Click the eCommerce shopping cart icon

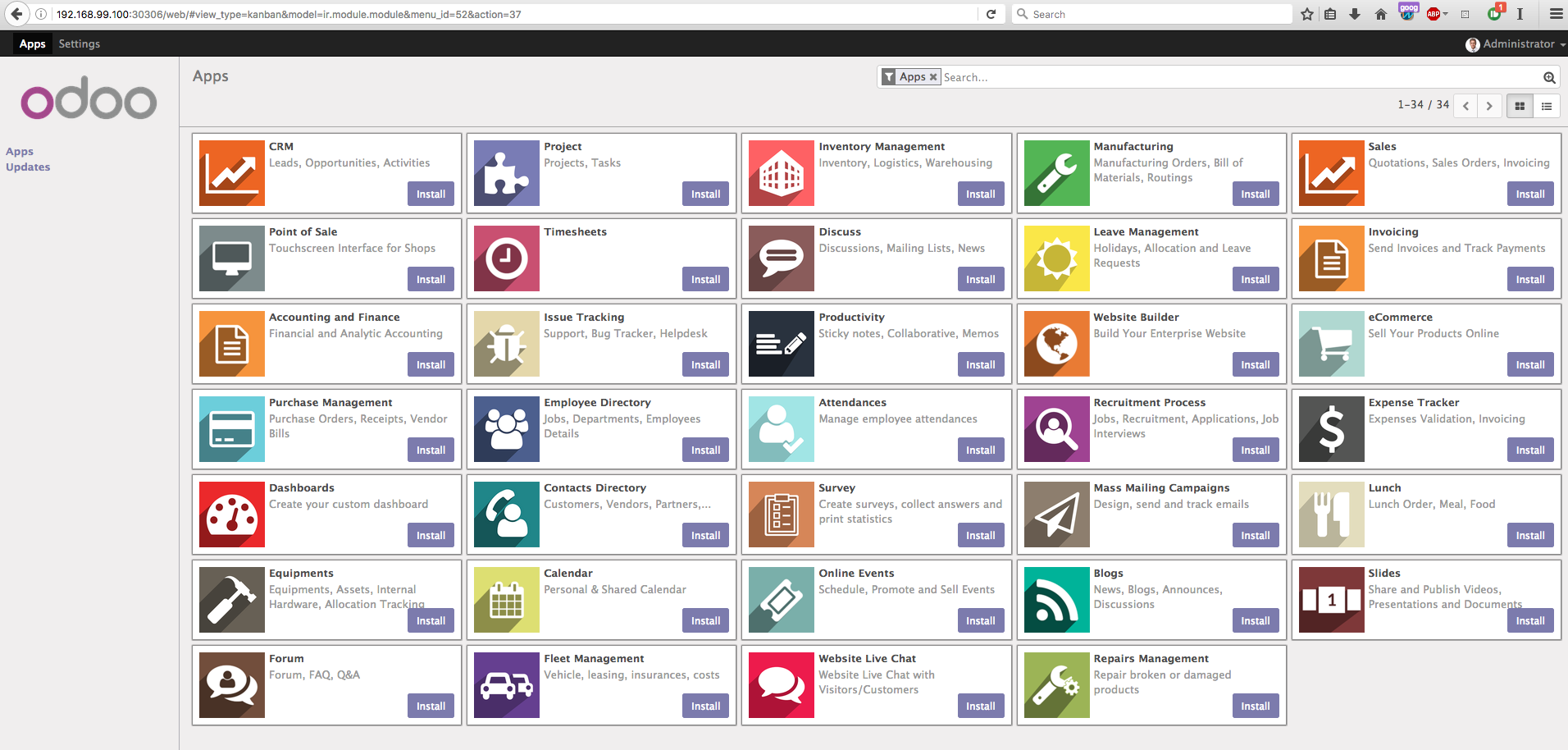pyautogui.click(x=1332, y=344)
